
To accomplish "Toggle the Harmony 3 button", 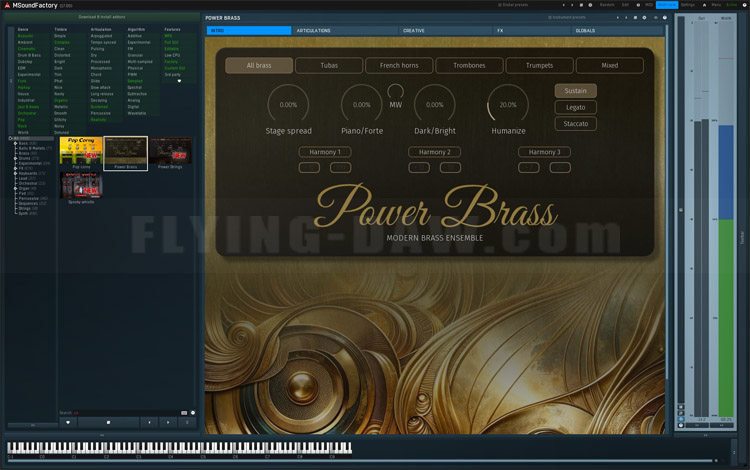I will coord(544,152).
